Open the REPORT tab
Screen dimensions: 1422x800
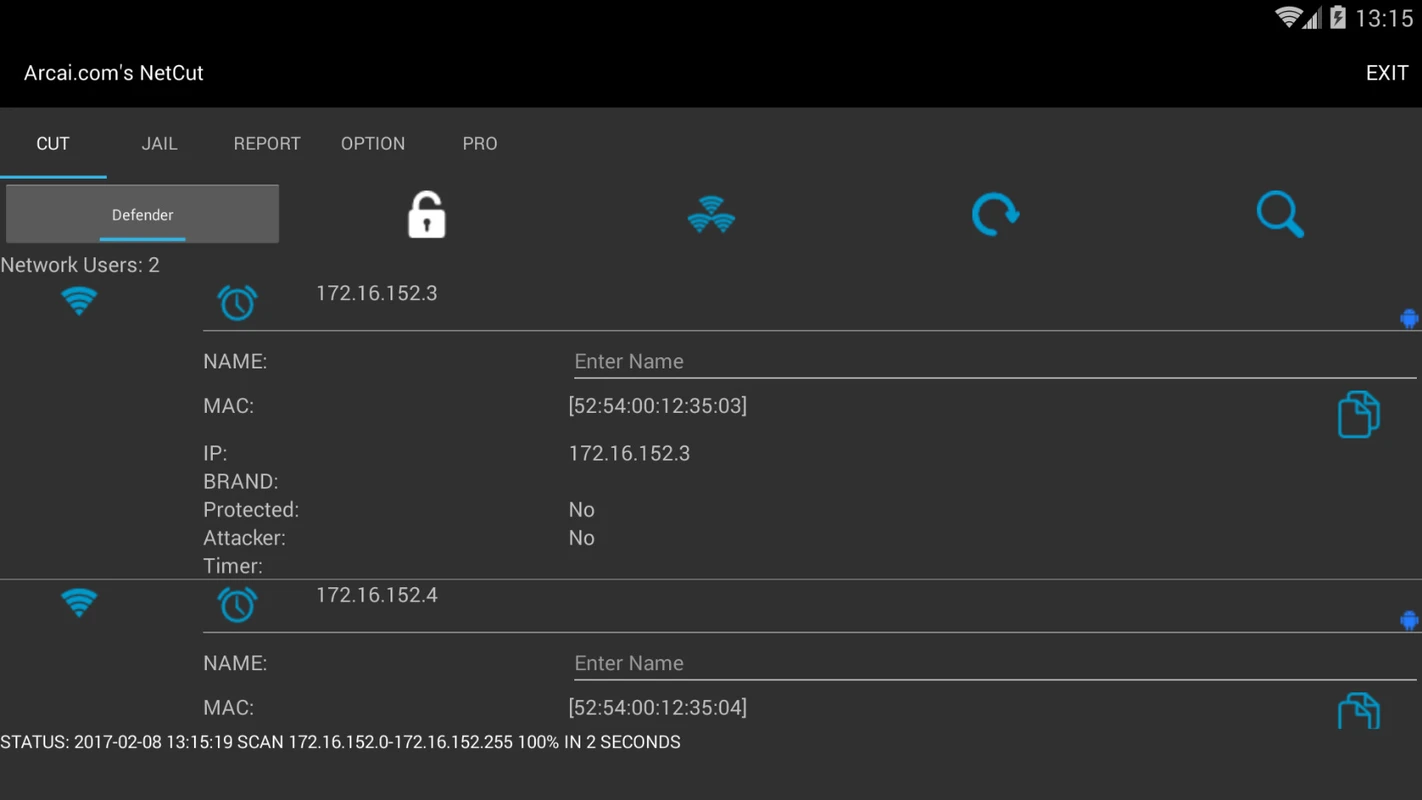(267, 144)
